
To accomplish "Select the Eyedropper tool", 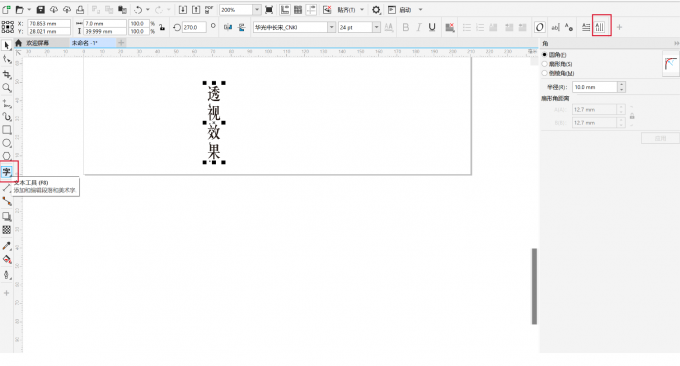I will (7, 246).
